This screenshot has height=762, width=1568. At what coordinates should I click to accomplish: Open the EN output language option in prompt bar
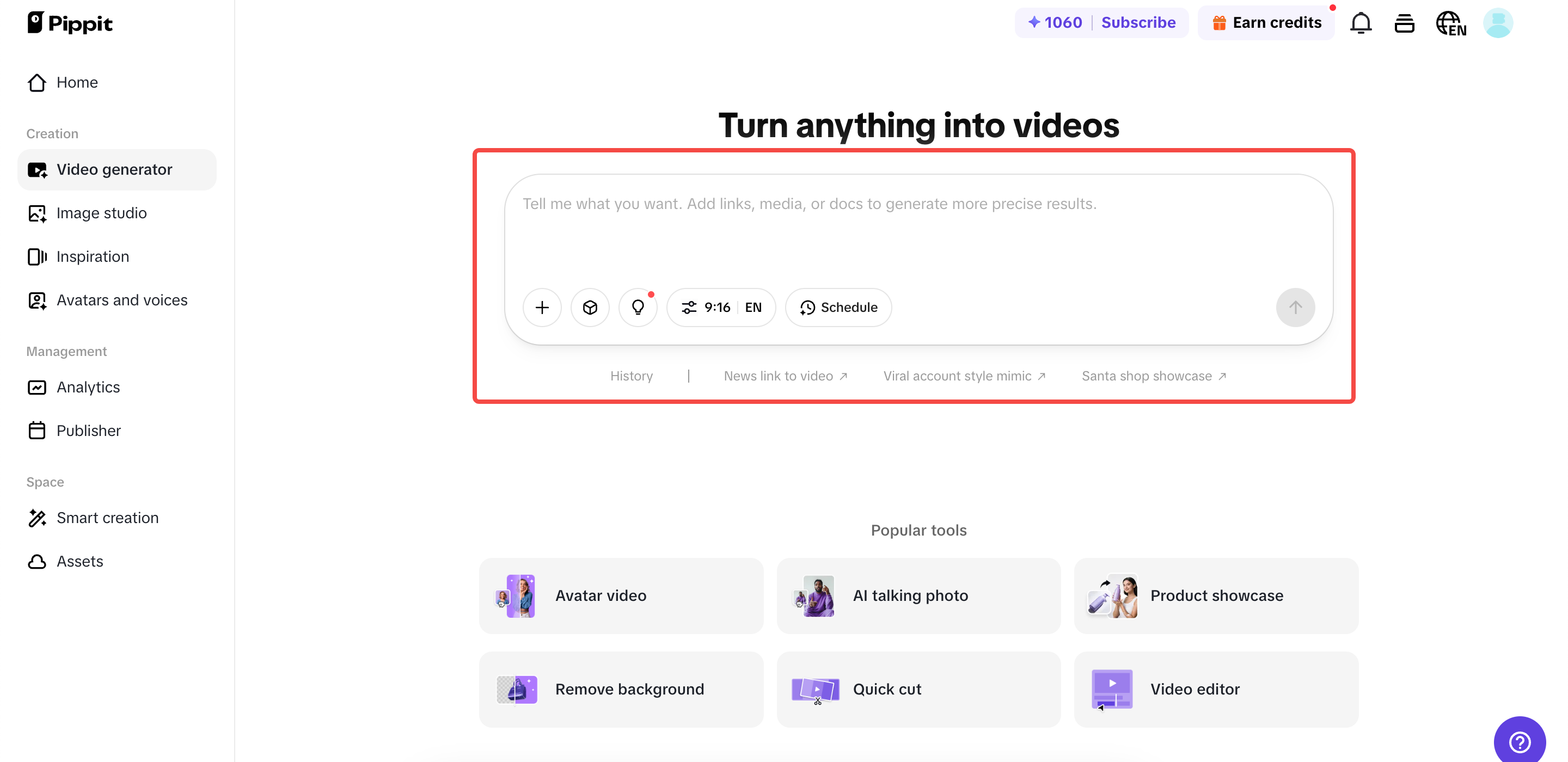(753, 308)
